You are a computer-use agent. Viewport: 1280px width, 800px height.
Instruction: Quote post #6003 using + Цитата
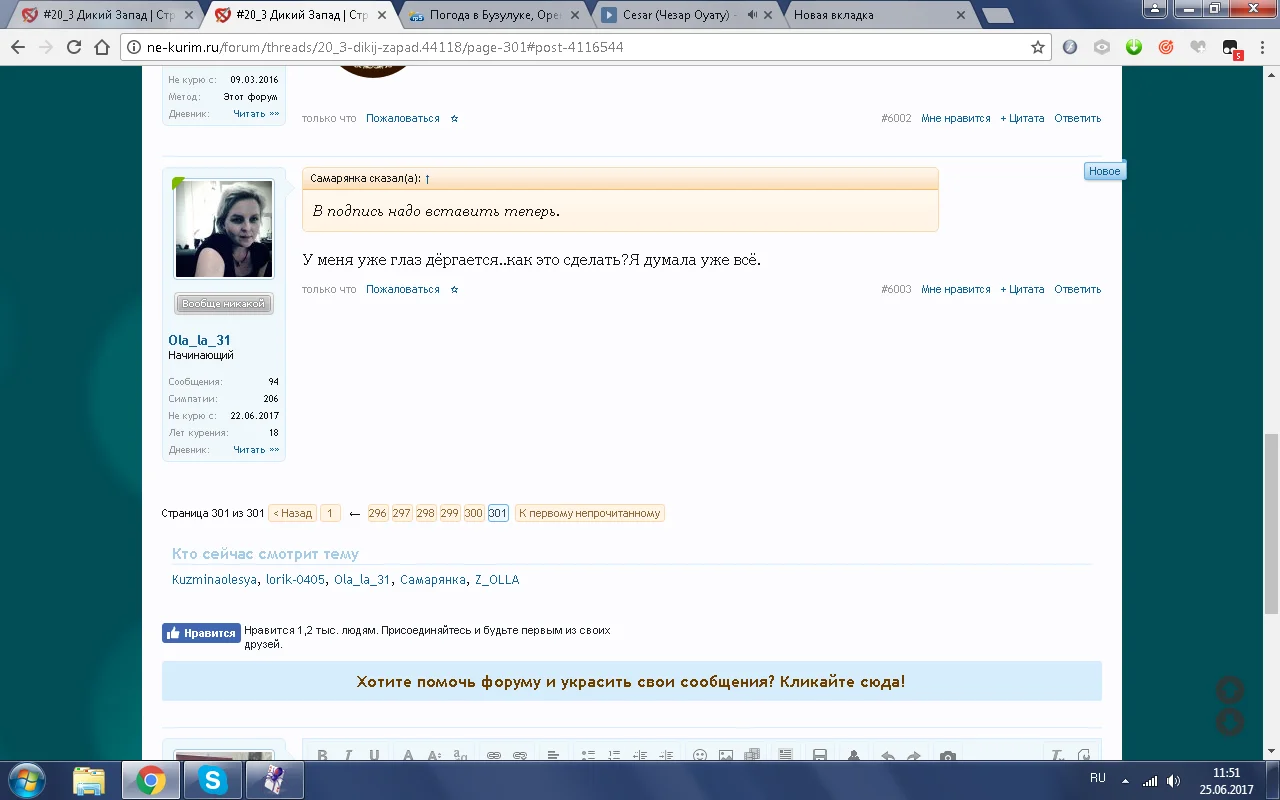(1022, 289)
